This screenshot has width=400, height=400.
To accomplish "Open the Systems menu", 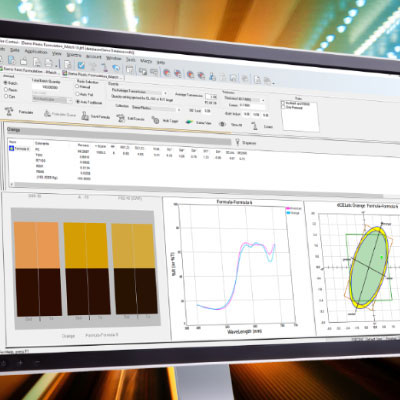I will coord(74,55).
